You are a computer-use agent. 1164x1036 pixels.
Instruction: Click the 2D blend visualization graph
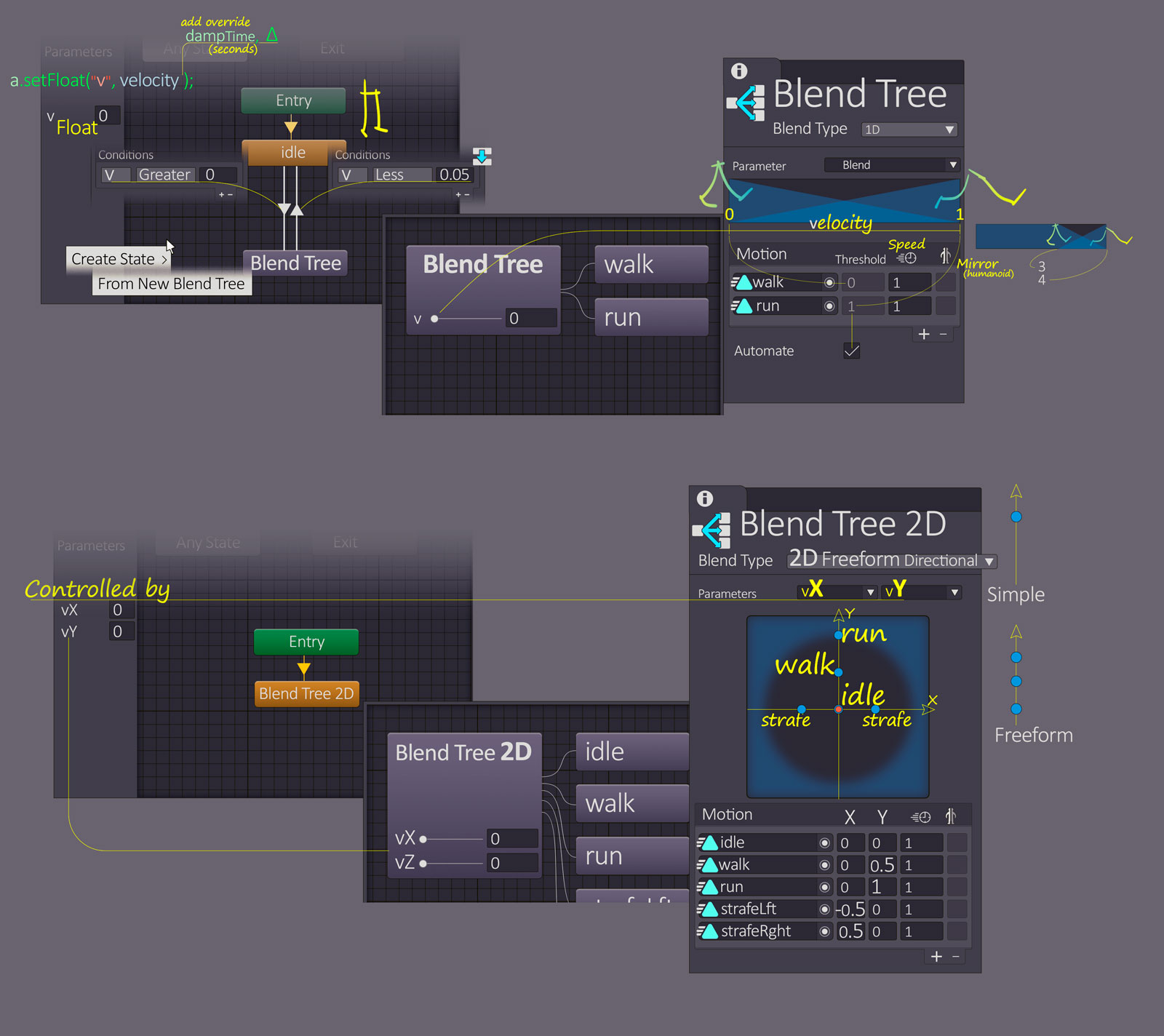(838, 707)
